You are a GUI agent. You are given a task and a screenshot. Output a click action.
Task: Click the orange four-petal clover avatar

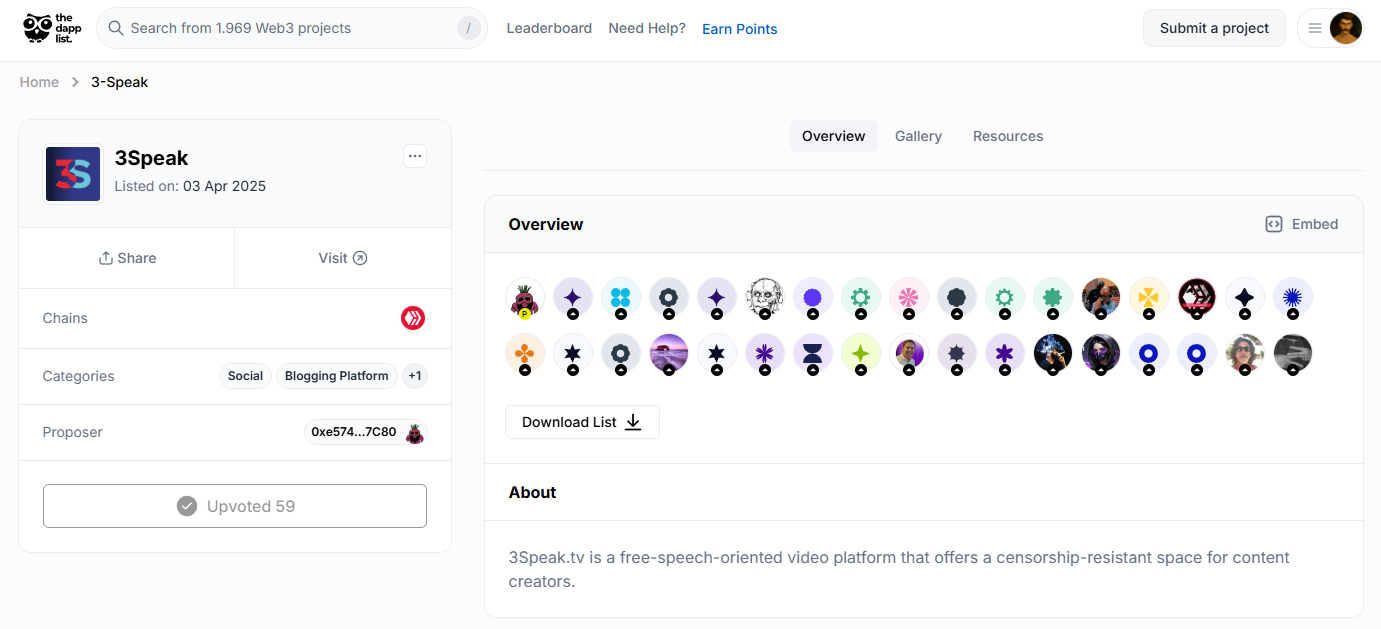pyautogui.click(x=525, y=354)
